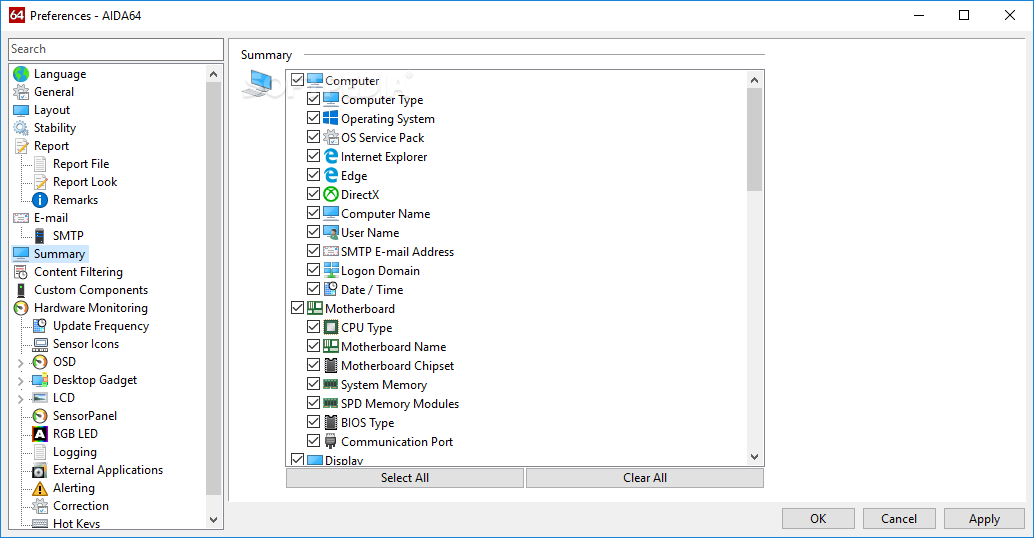Toggle the Motherboard Chipset checkbox
The height and width of the screenshot is (538, 1034).
313,365
